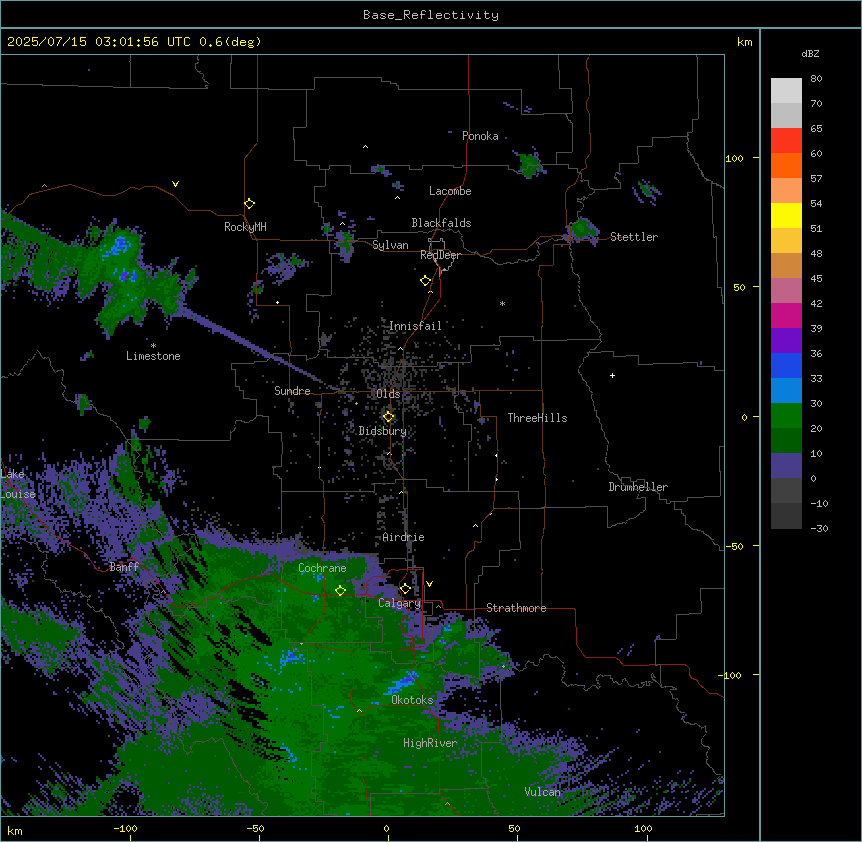This screenshot has width=862, height=842.
Task: Select the bright green 20-30 dBZ swatch
Action: tap(786, 416)
